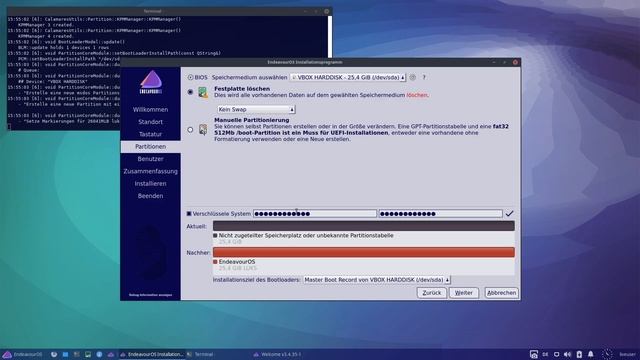Focus the first encryption passphrase field
Screen dimensions: 640x360
[x=315, y=213]
